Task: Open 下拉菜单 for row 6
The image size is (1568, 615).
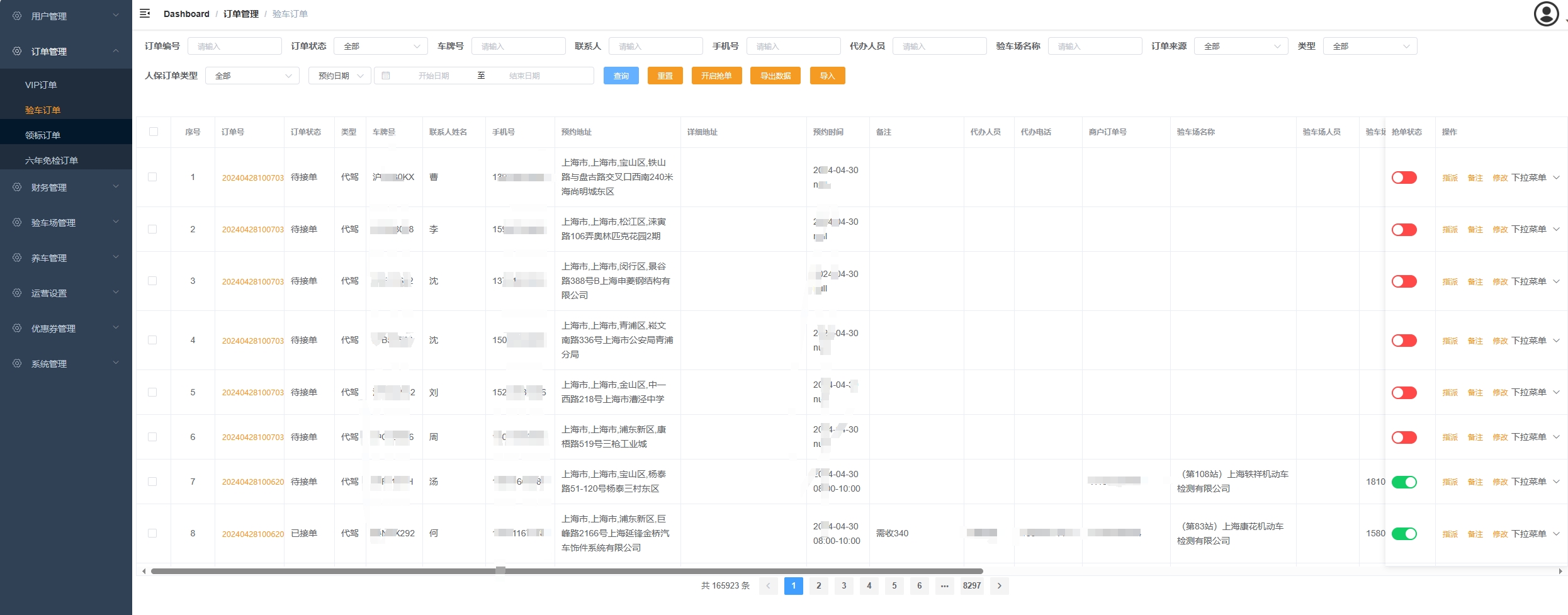Action: (x=1535, y=437)
